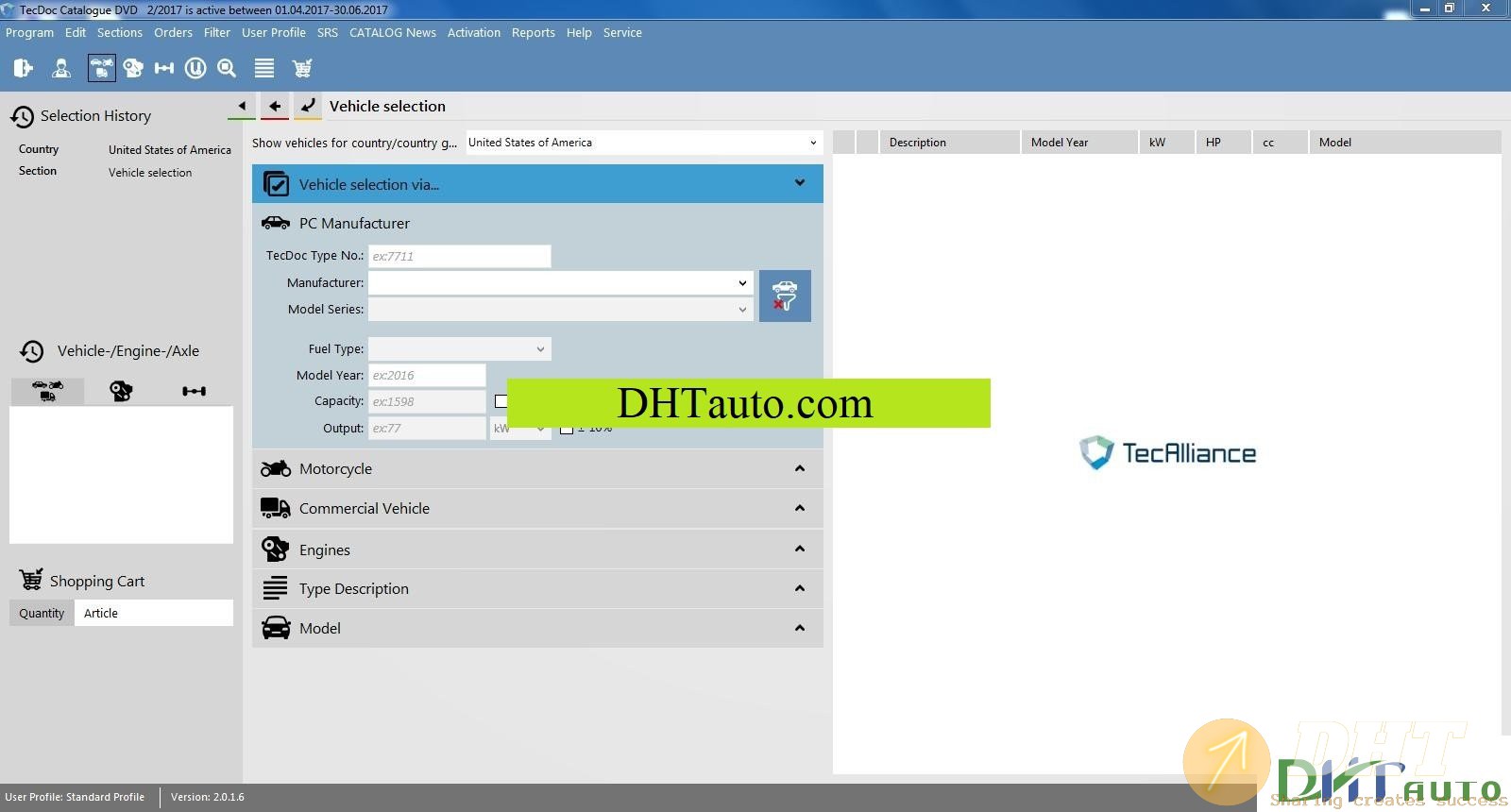Sort by the Description column header
The image size is (1511, 812).
click(949, 143)
